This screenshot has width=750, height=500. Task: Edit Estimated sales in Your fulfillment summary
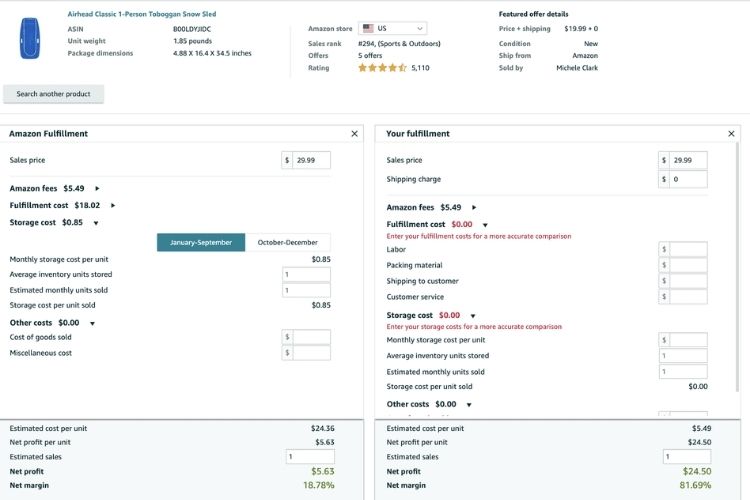(687, 457)
